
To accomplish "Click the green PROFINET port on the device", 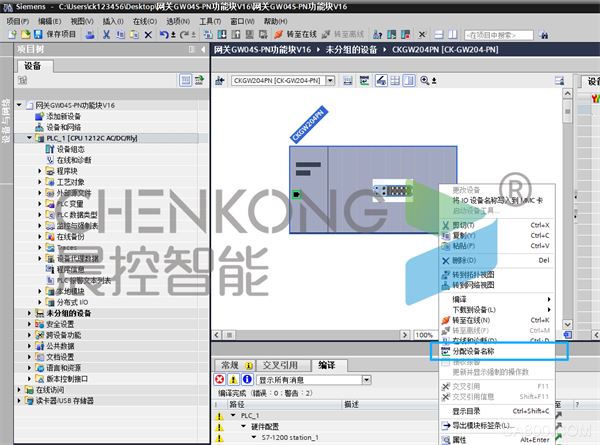I will coord(296,194).
